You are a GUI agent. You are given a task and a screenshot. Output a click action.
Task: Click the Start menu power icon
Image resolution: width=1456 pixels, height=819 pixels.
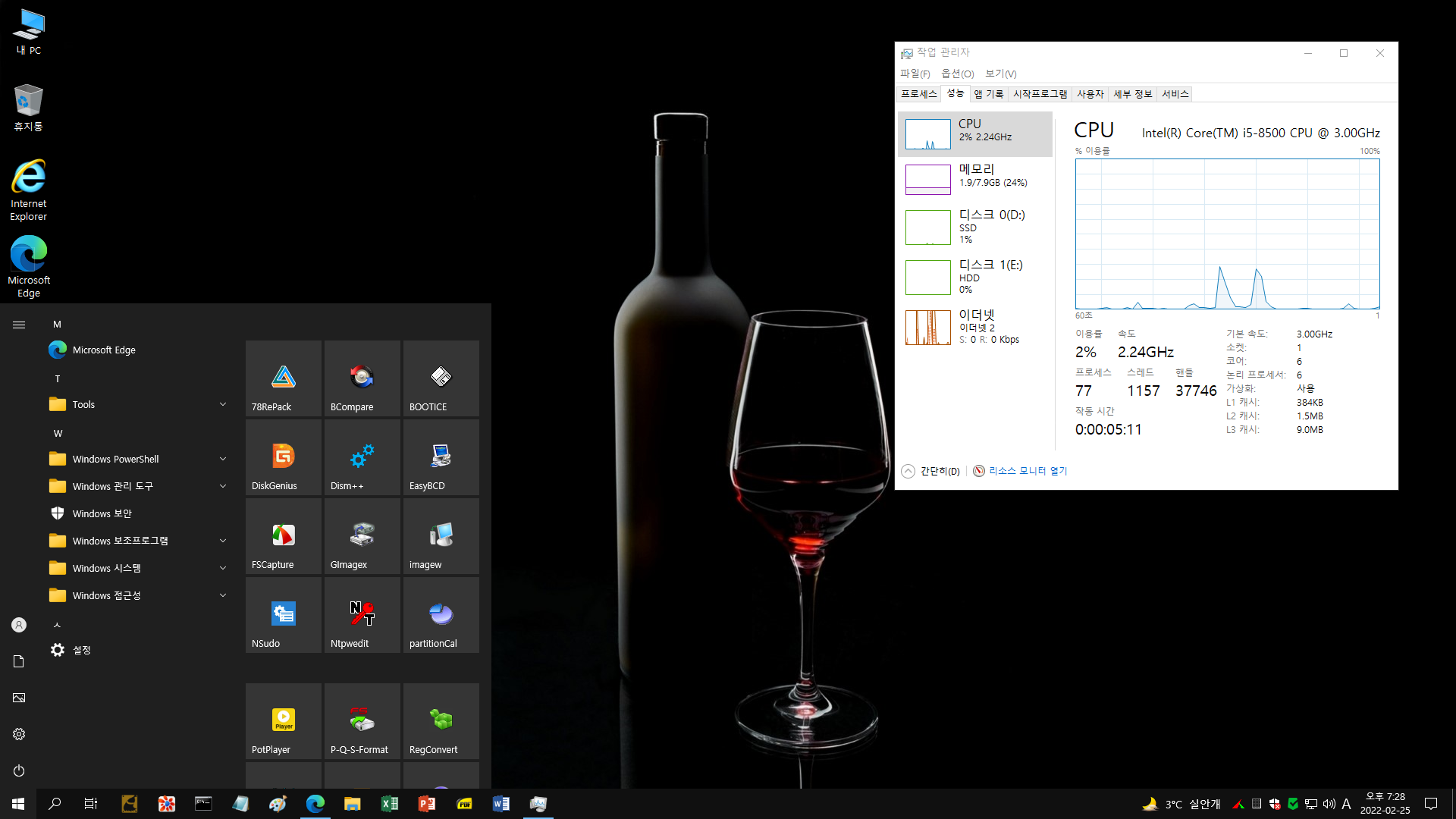[19, 770]
